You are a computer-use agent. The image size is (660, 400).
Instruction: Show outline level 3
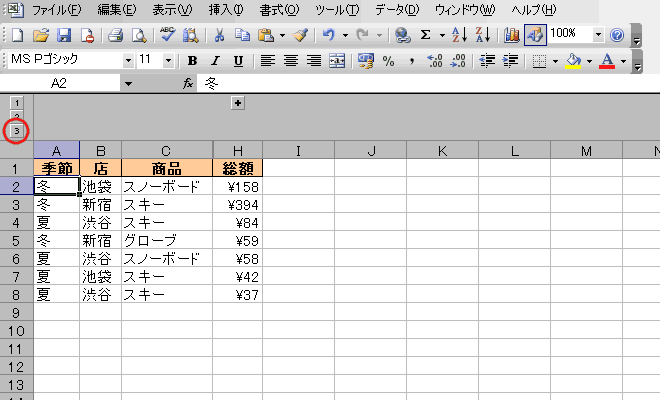pos(16,131)
